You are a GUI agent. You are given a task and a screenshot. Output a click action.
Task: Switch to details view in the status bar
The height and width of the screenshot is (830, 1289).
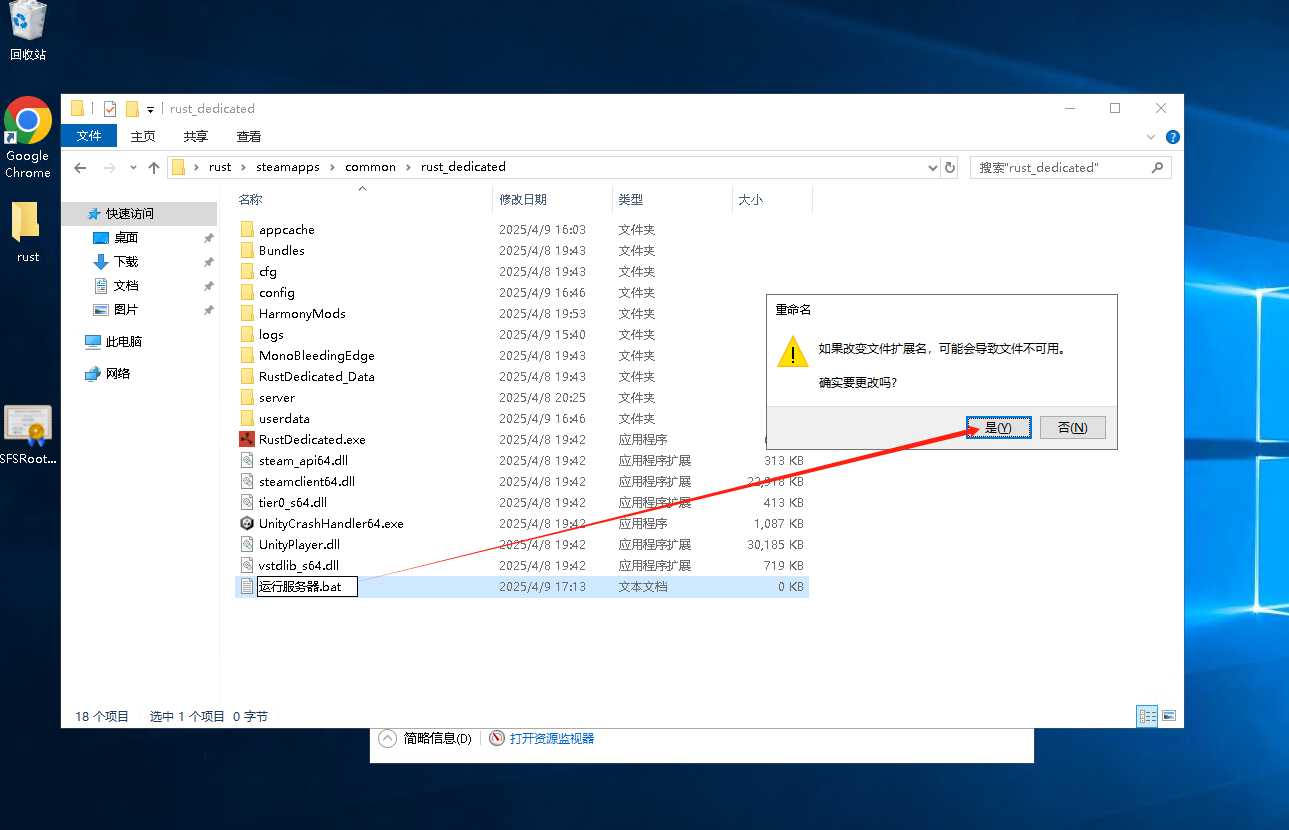click(x=1147, y=716)
